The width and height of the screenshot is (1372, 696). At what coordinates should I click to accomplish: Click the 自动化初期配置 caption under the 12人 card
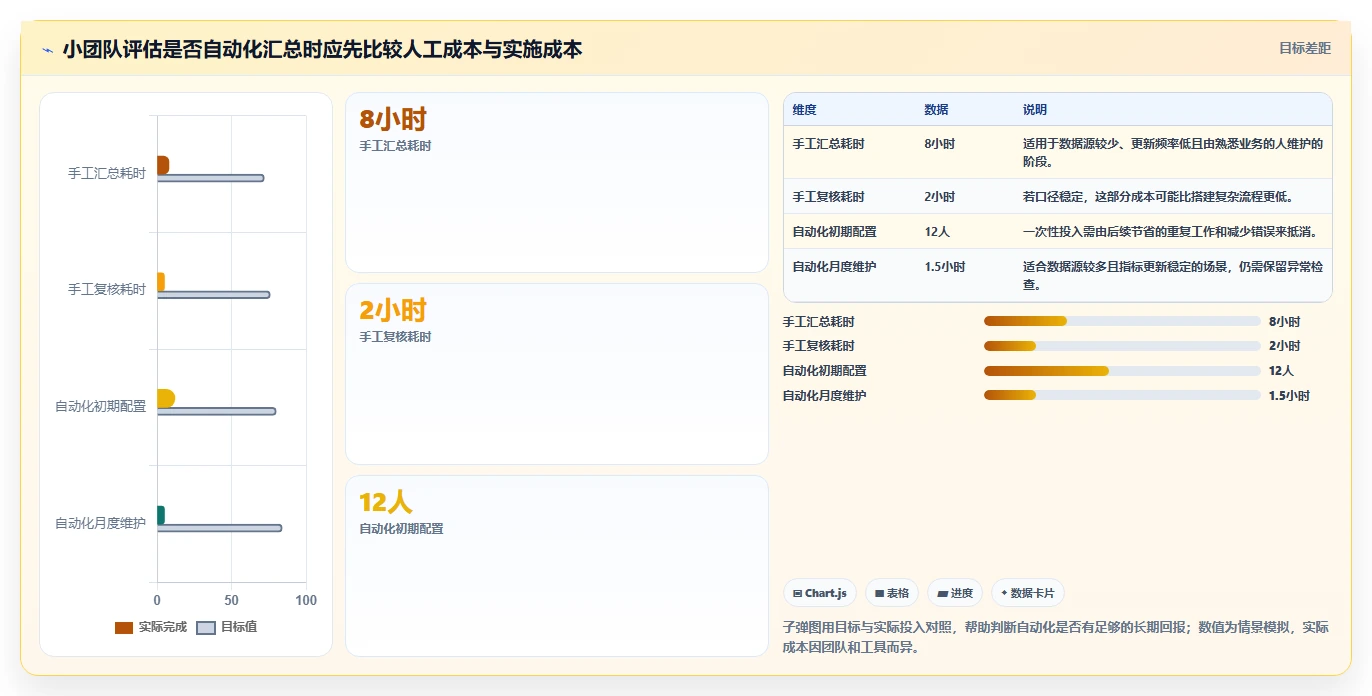point(401,529)
